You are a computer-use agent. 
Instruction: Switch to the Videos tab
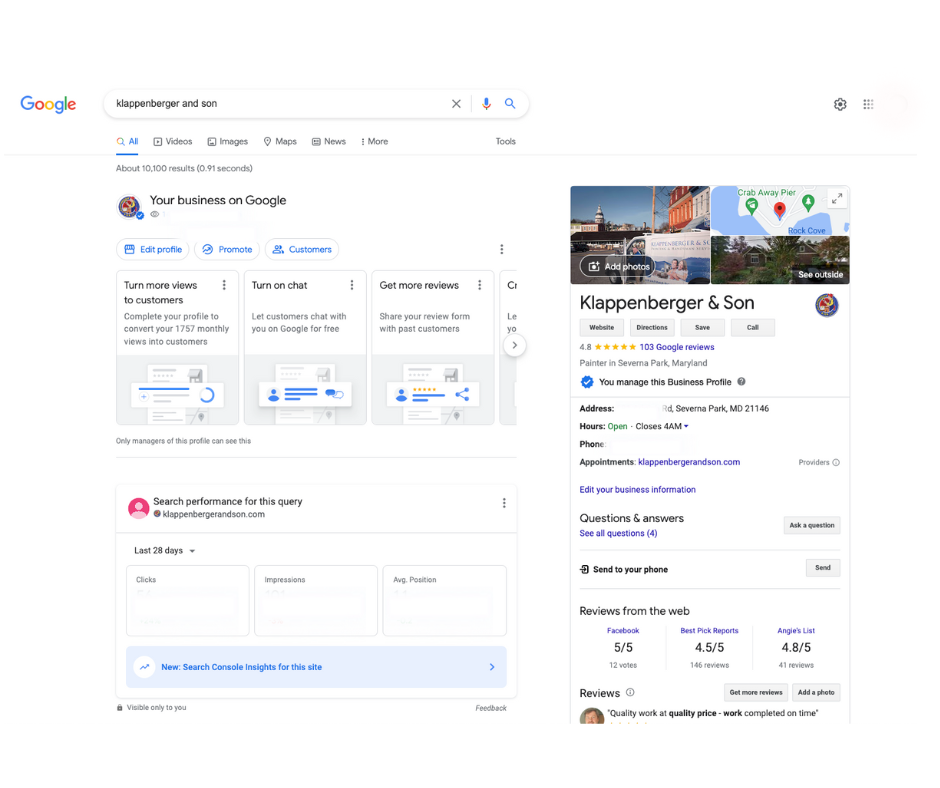point(173,142)
